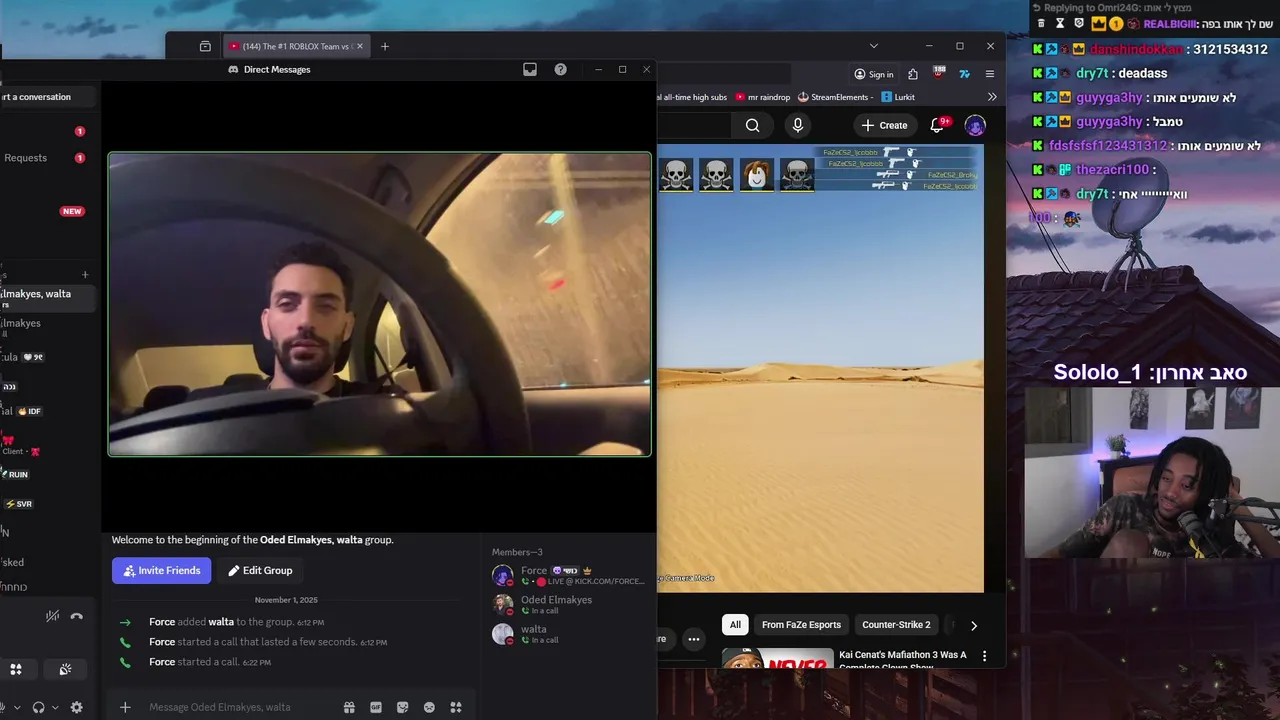The height and width of the screenshot is (720, 1280).
Task: Open the StreamElements bookmark
Action: pos(835,97)
